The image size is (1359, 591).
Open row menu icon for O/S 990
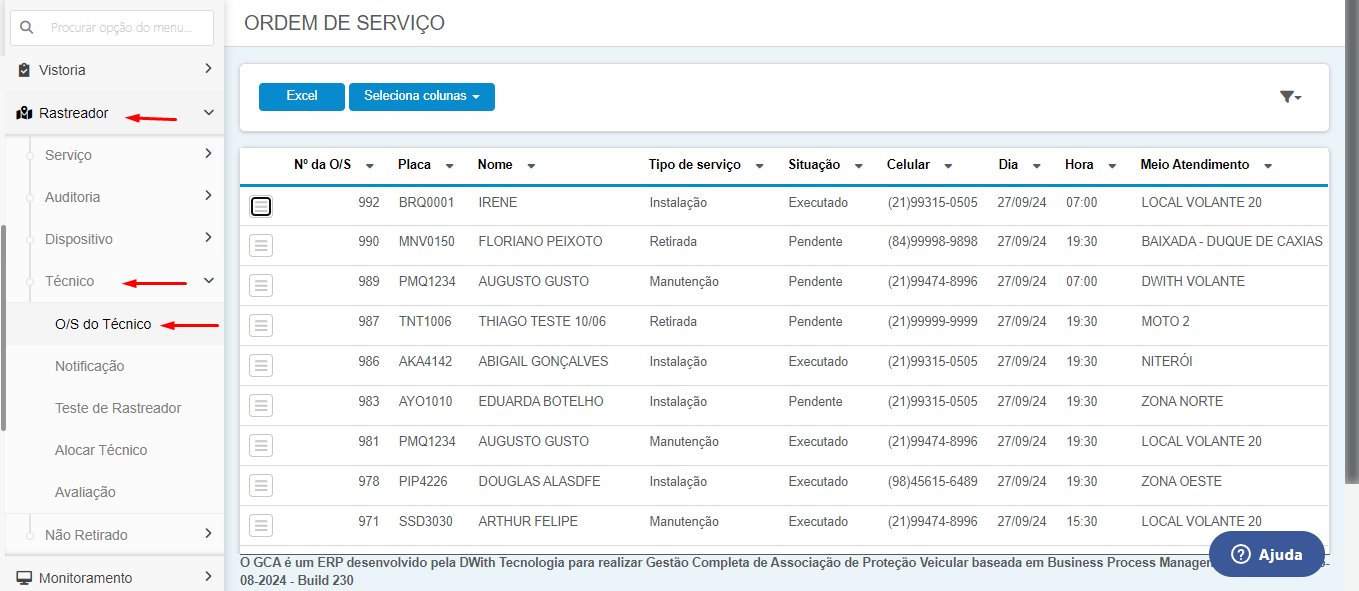261,245
